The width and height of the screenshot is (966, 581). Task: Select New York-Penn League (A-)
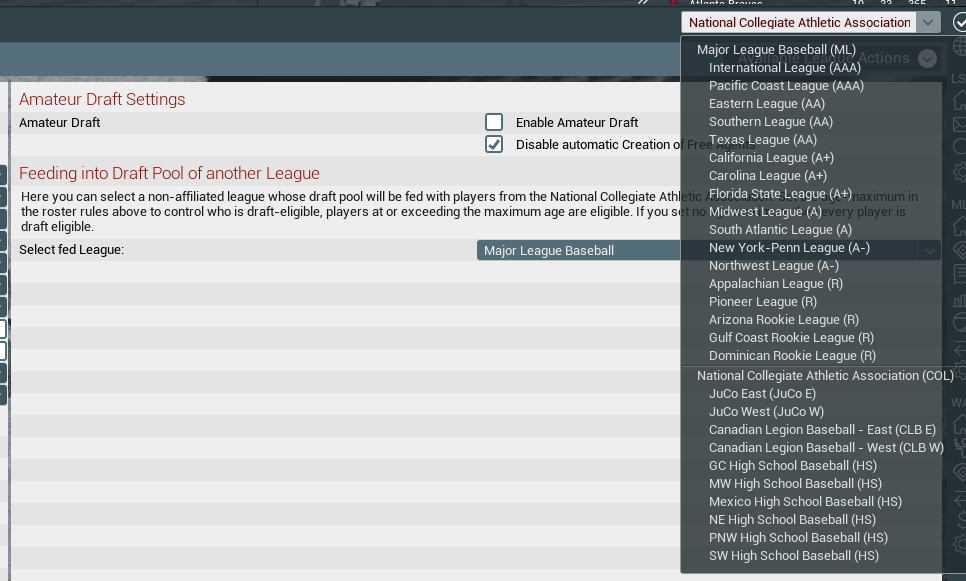point(789,248)
